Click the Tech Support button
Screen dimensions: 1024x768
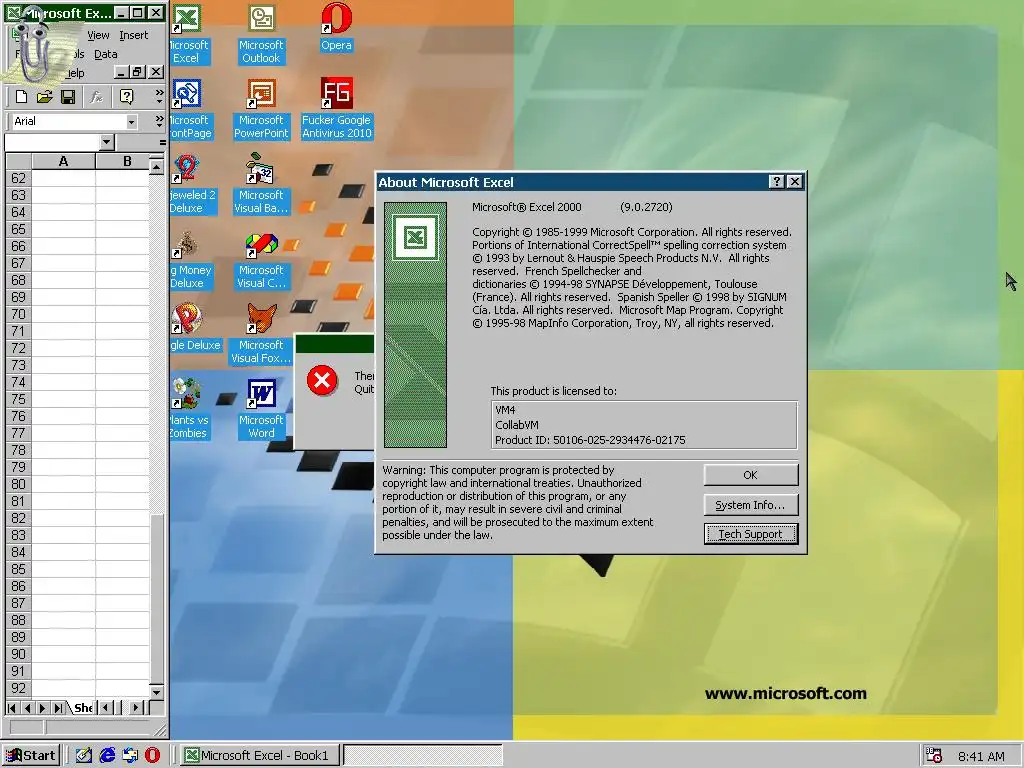pyautogui.click(x=750, y=534)
